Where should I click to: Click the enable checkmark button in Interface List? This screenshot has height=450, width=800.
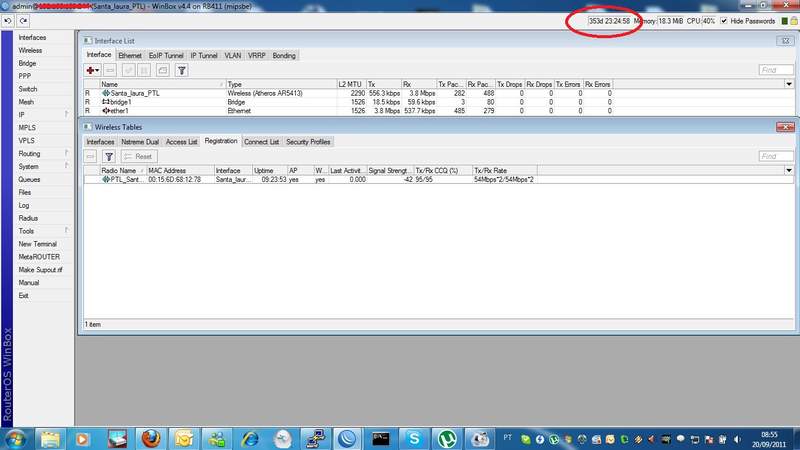coord(129,70)
